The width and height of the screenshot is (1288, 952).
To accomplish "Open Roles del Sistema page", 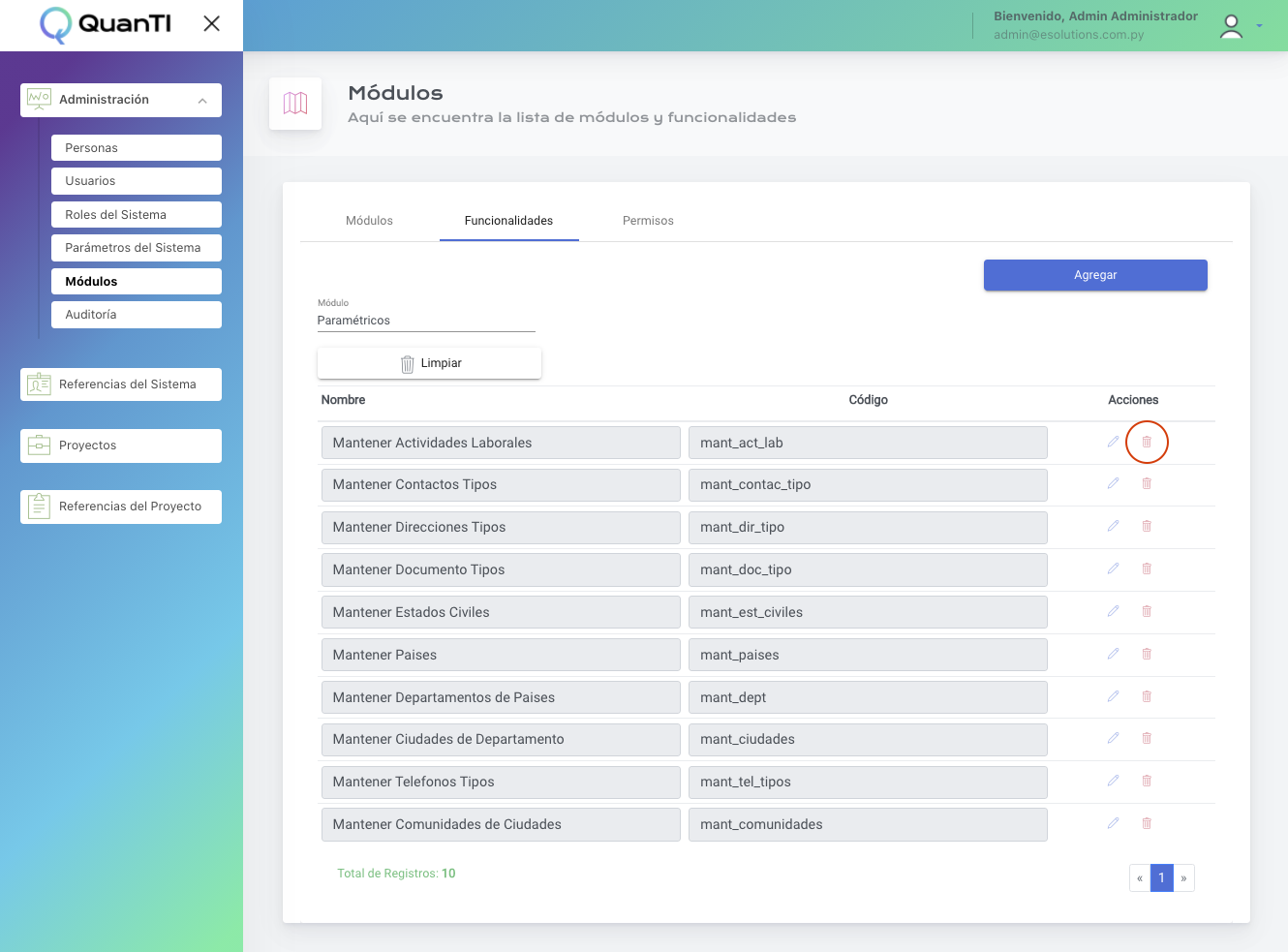I will point(137,215).
